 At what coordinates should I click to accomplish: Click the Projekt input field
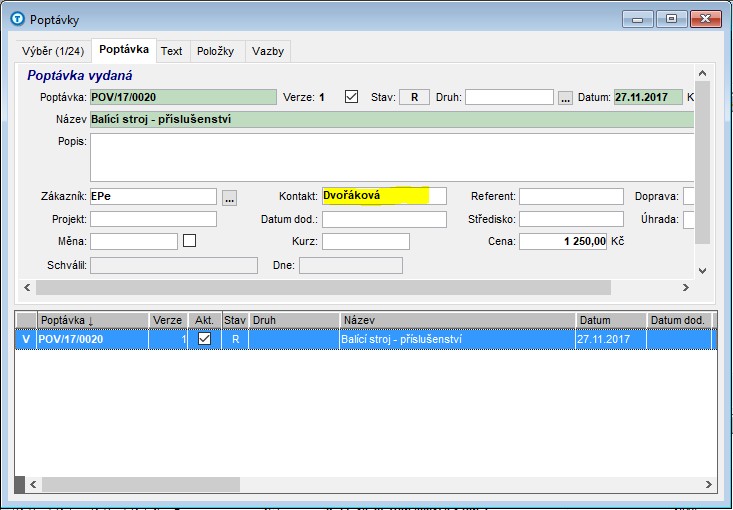click(153, 219)
